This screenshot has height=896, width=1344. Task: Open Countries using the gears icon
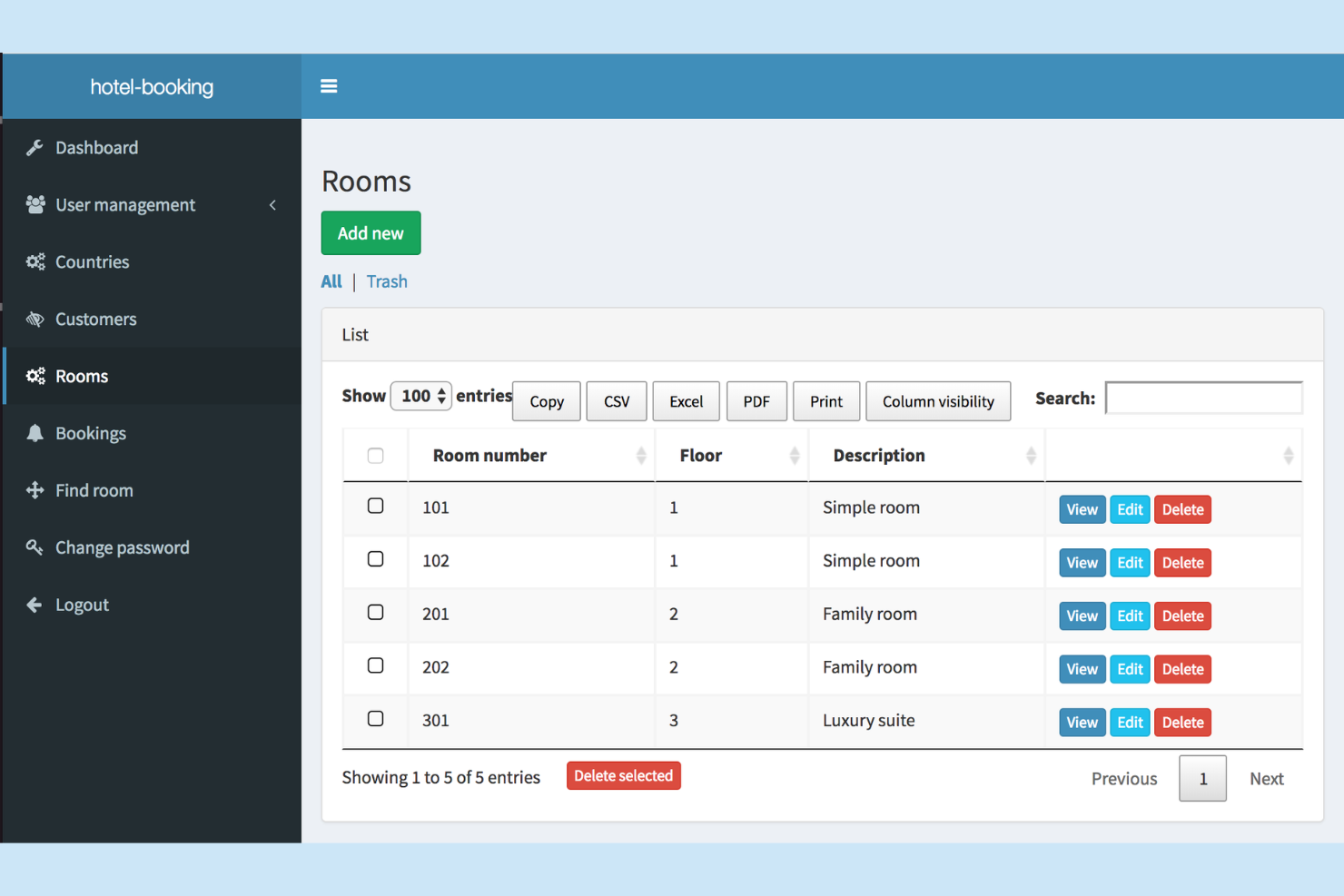(x=35, y=261)
